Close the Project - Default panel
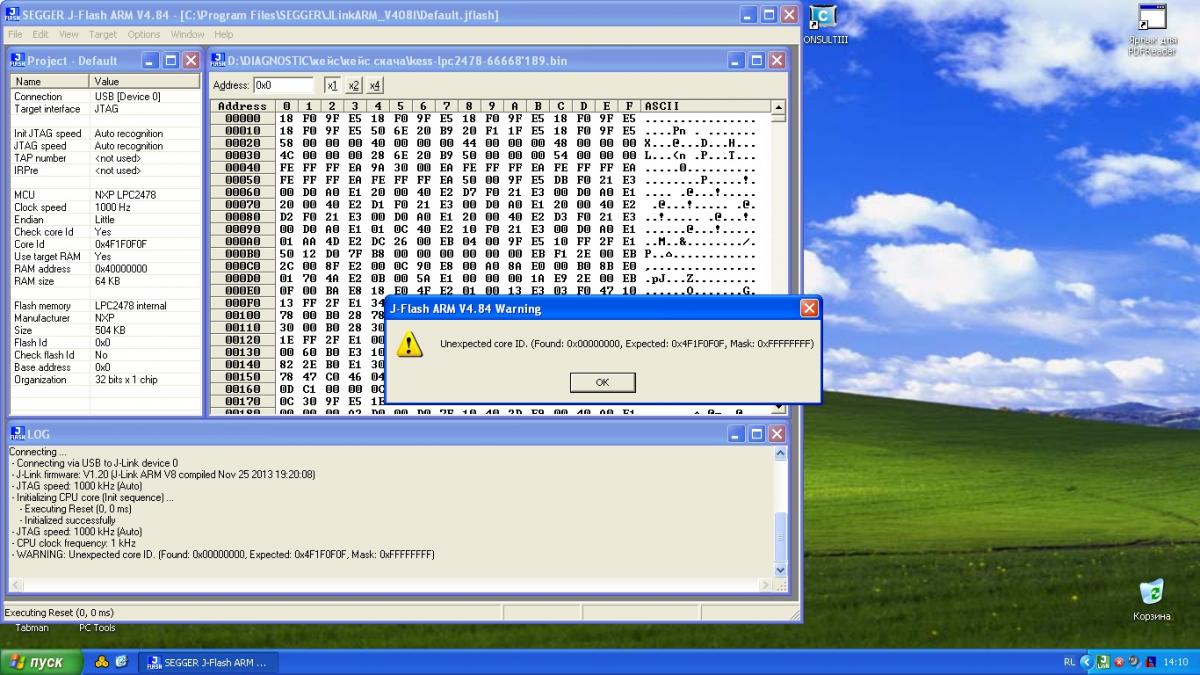Image resolution: width=1200 pixels, height=675 pixels. (190, 61)
